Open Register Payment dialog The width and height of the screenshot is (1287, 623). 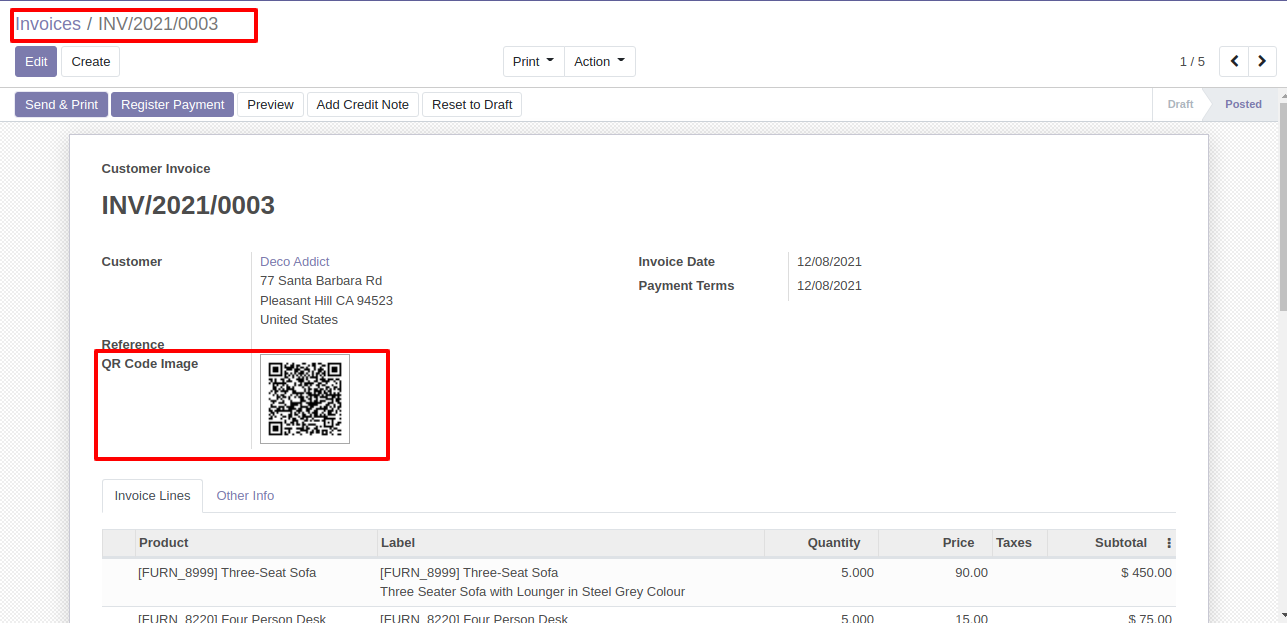172,105
